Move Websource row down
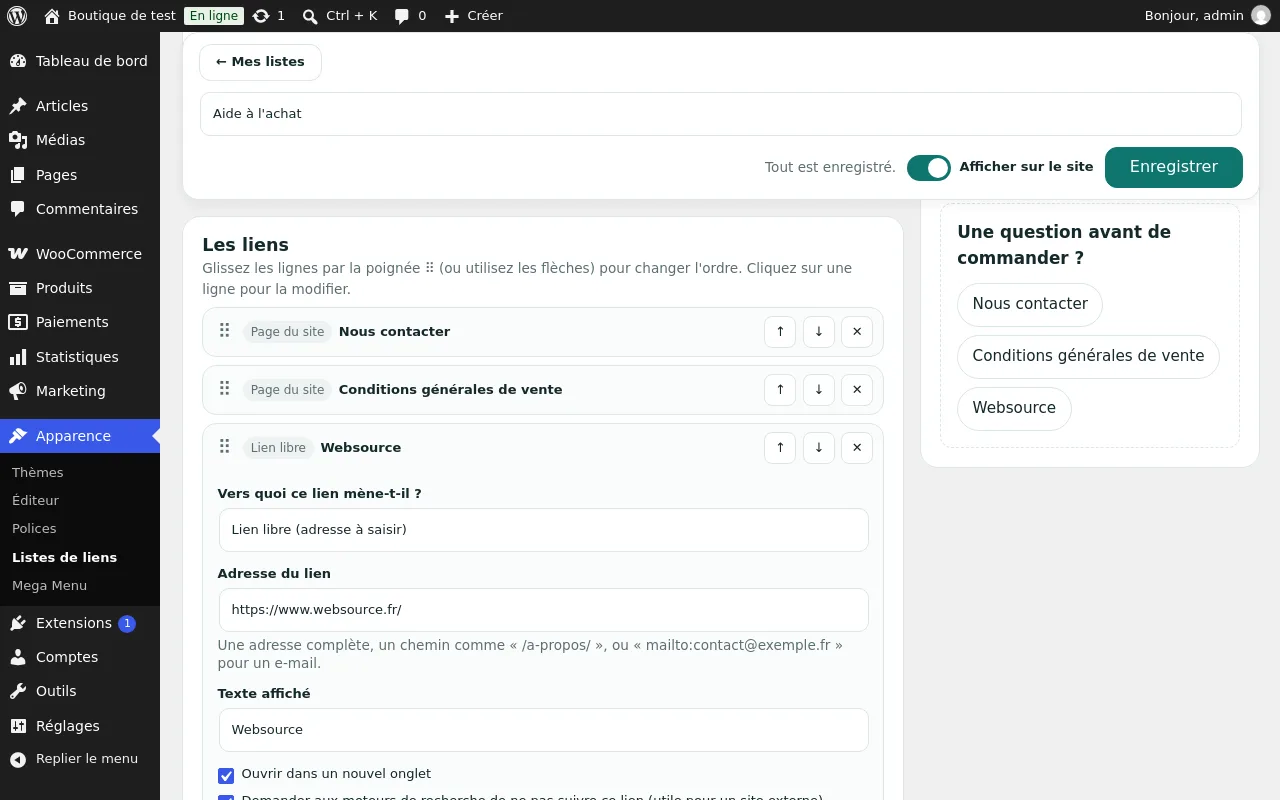 pos(819,448)
